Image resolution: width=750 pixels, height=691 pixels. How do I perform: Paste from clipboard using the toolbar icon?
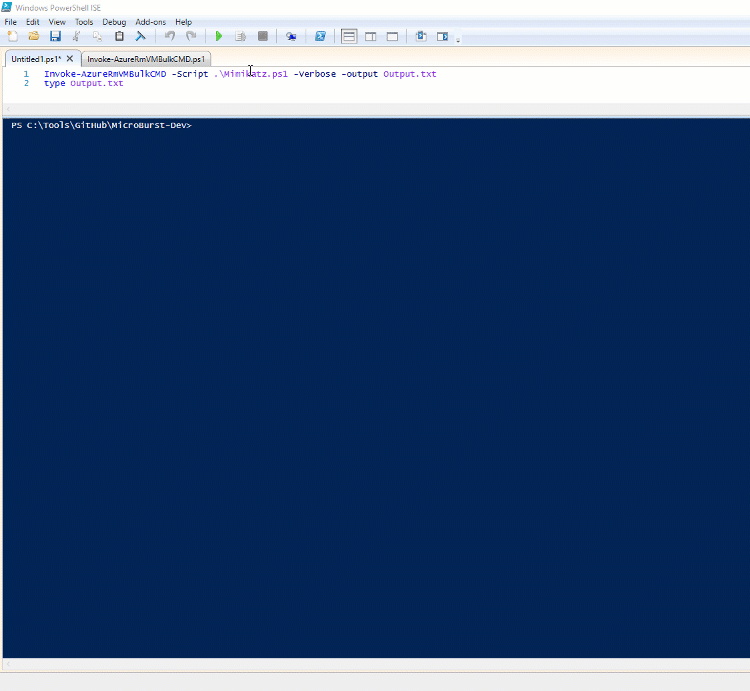tap(119, 36)
